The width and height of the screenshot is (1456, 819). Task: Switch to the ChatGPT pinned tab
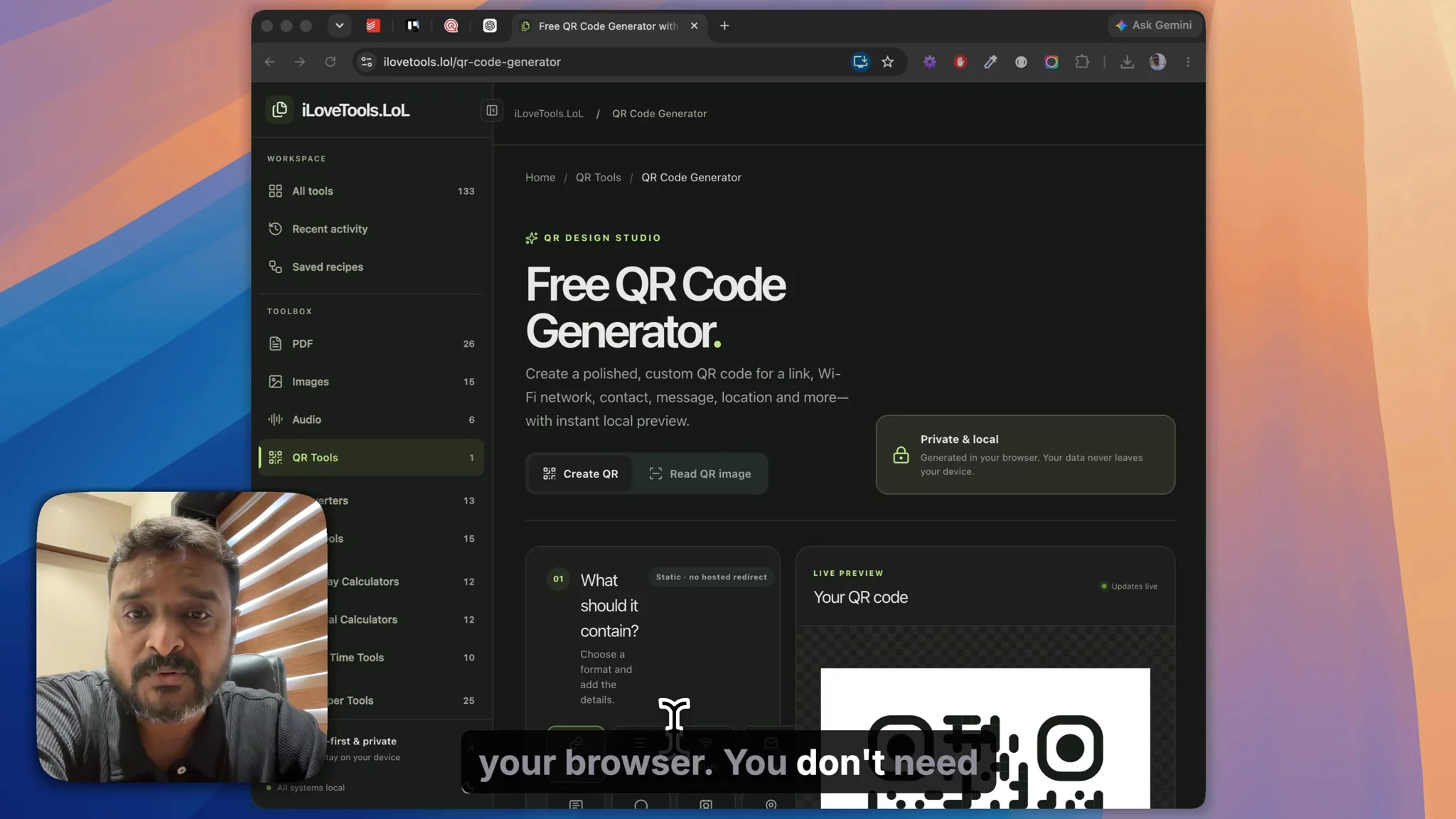click(x=490, y=26)
